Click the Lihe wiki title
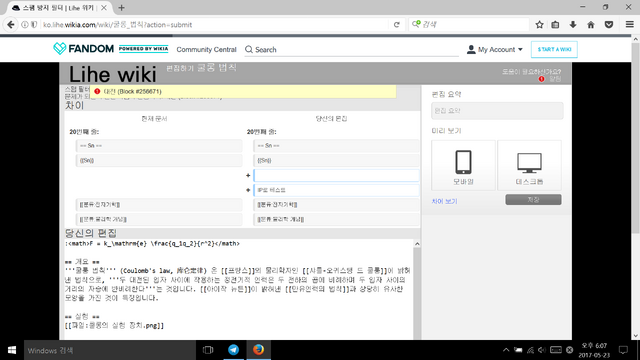 click(x=112, y=74)
